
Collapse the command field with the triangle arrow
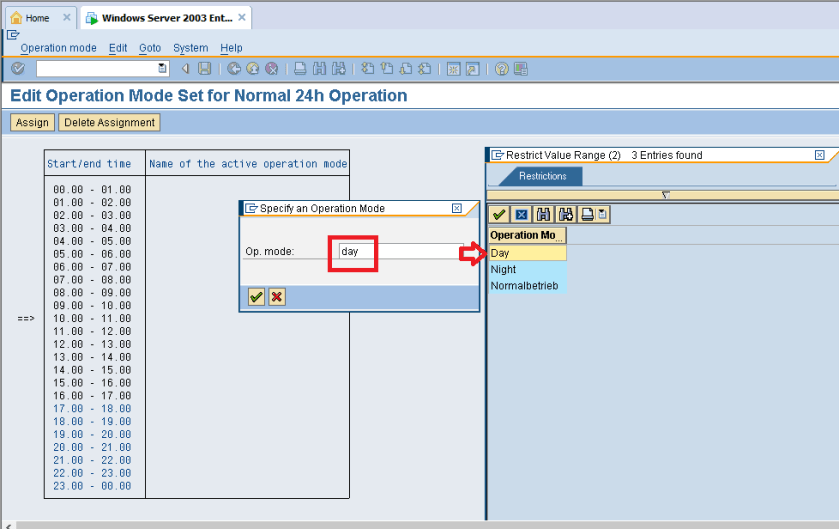[x=186, y=68]
